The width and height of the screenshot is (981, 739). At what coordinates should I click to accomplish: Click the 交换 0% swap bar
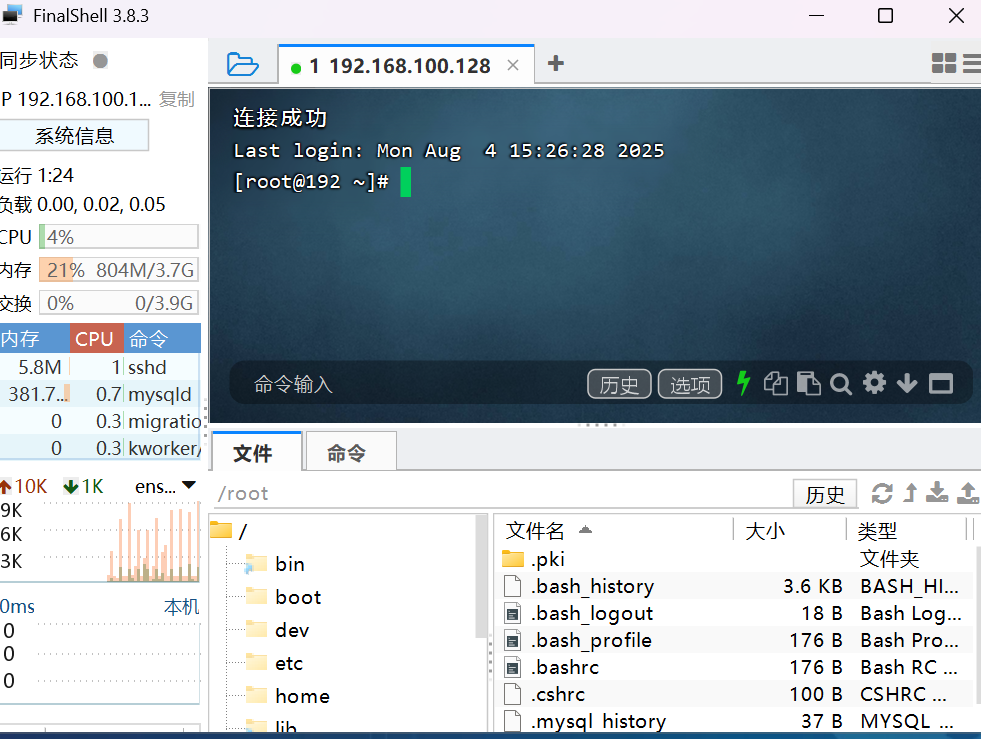click(119, 303)
